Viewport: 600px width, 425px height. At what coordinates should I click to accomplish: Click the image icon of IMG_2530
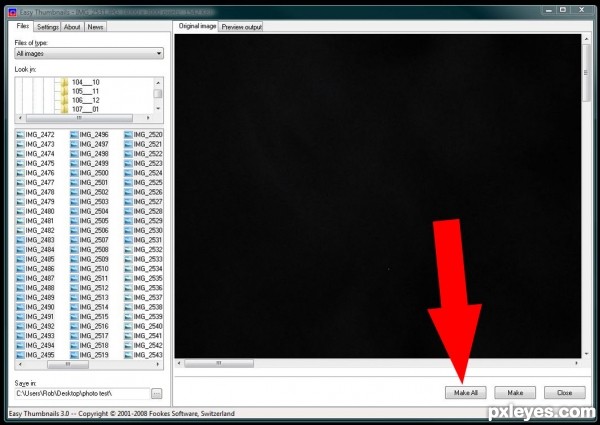128,230
